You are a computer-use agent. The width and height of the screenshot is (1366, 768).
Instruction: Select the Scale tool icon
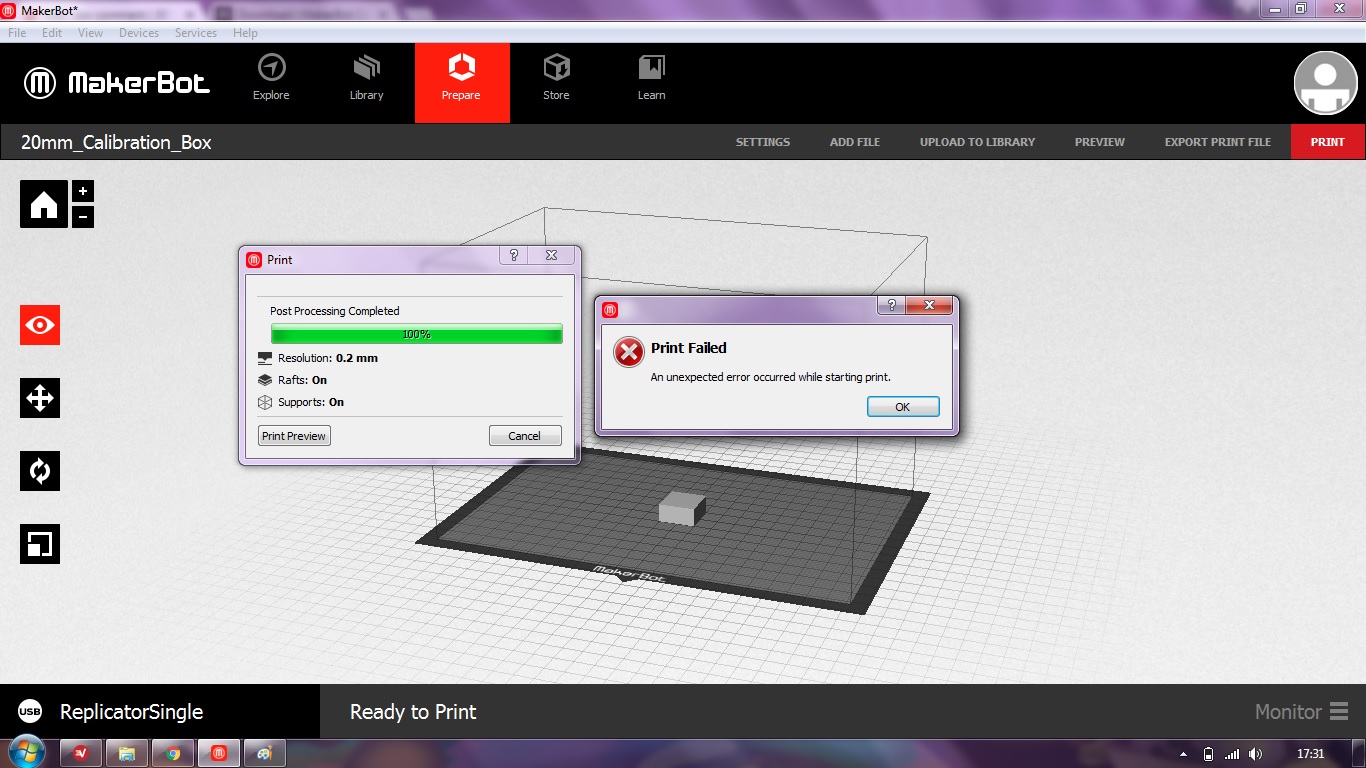40,544
